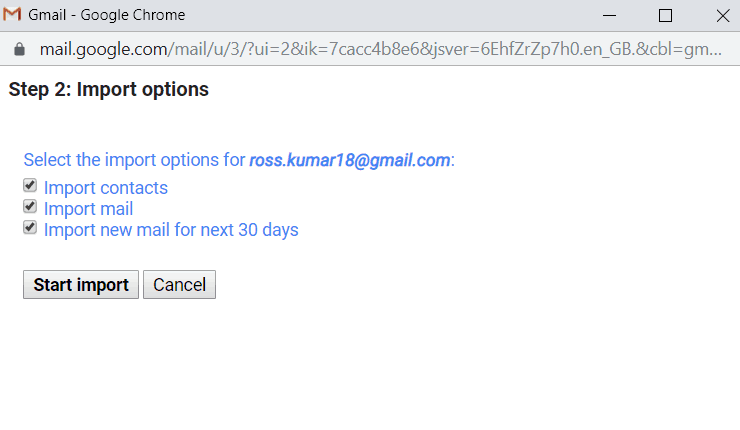Click the "Select the import options for" text
740x430 pixels.
coord(134,160)
